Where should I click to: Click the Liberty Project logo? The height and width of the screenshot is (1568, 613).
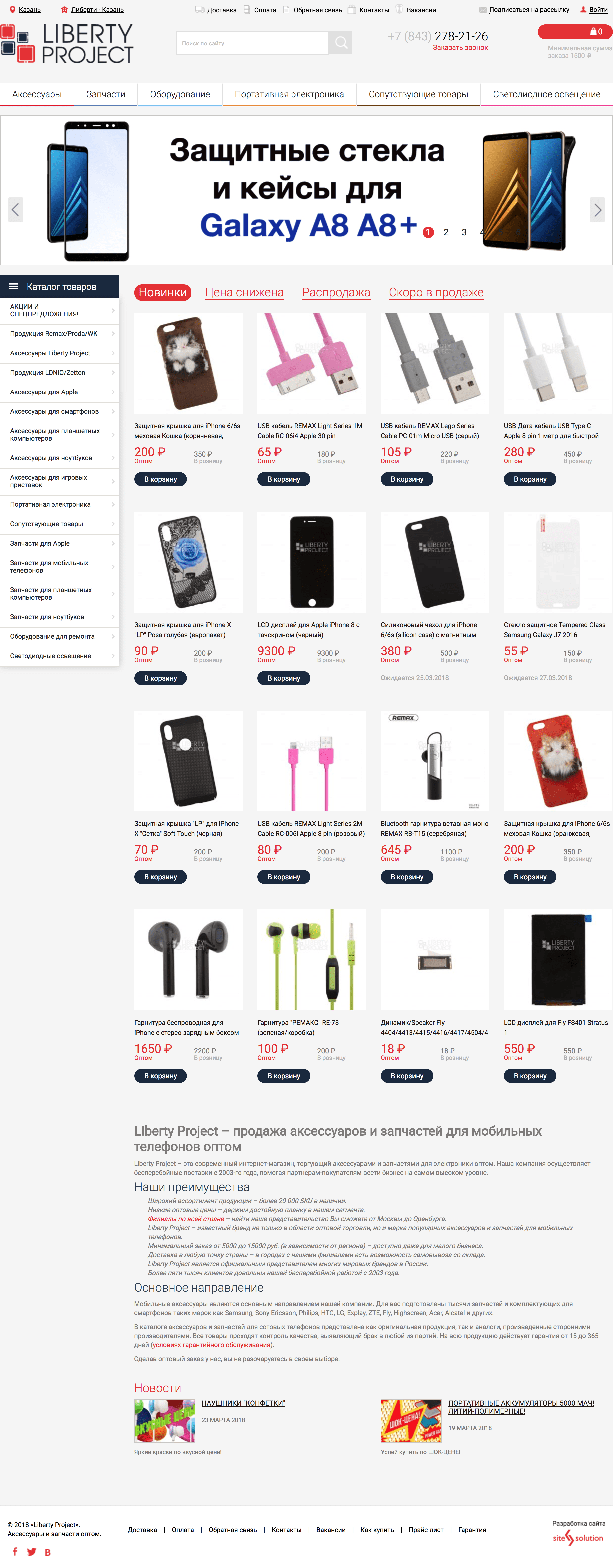point(67,44)
